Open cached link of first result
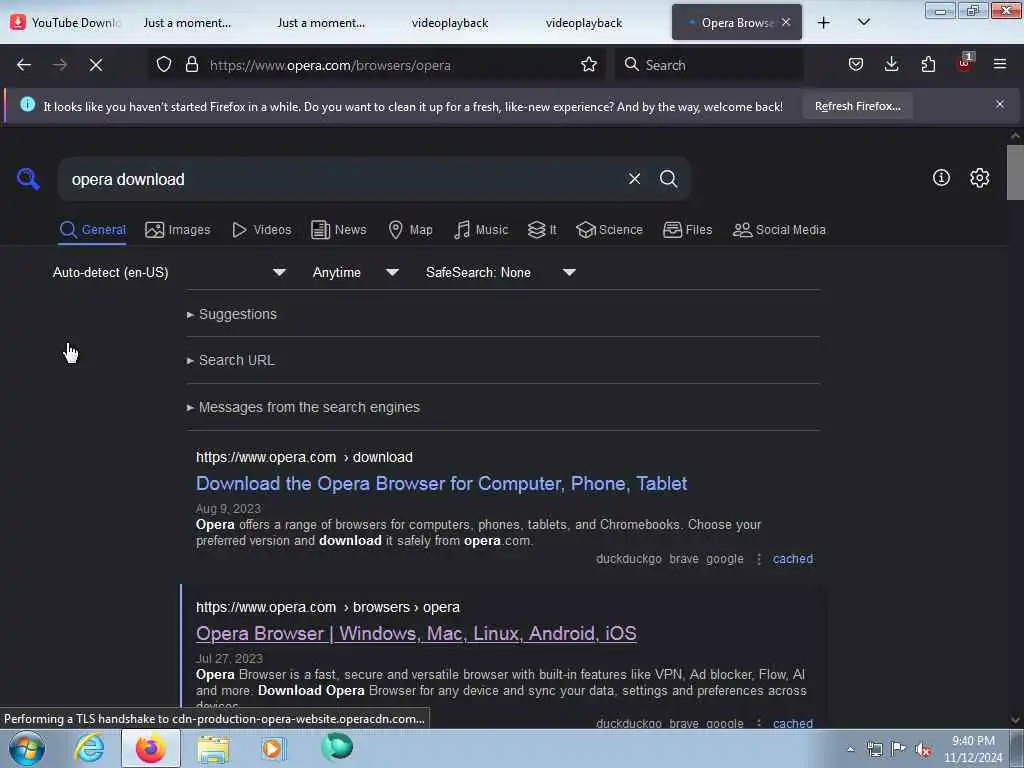Screen dimensions: 1024x768 pyautogui.click(x=793, y=559)
